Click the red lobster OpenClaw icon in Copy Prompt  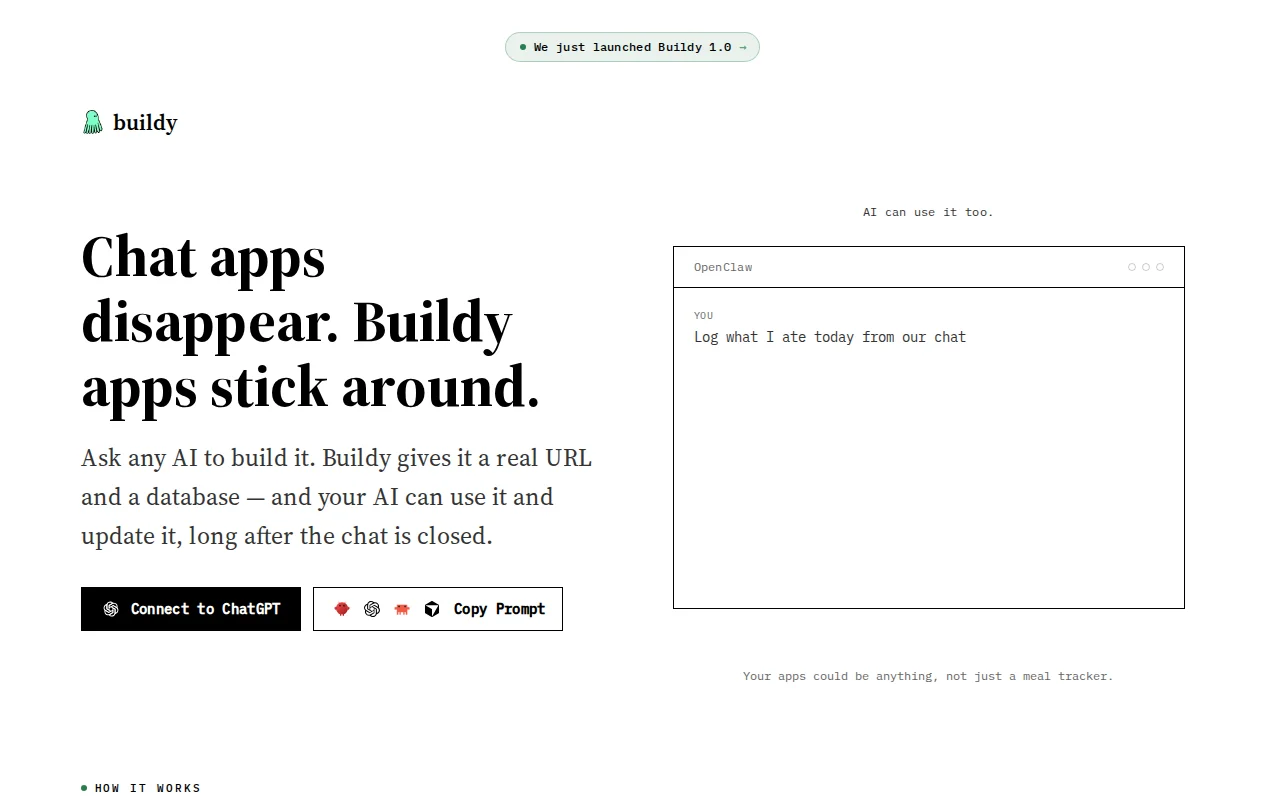[x=342, y=609]
